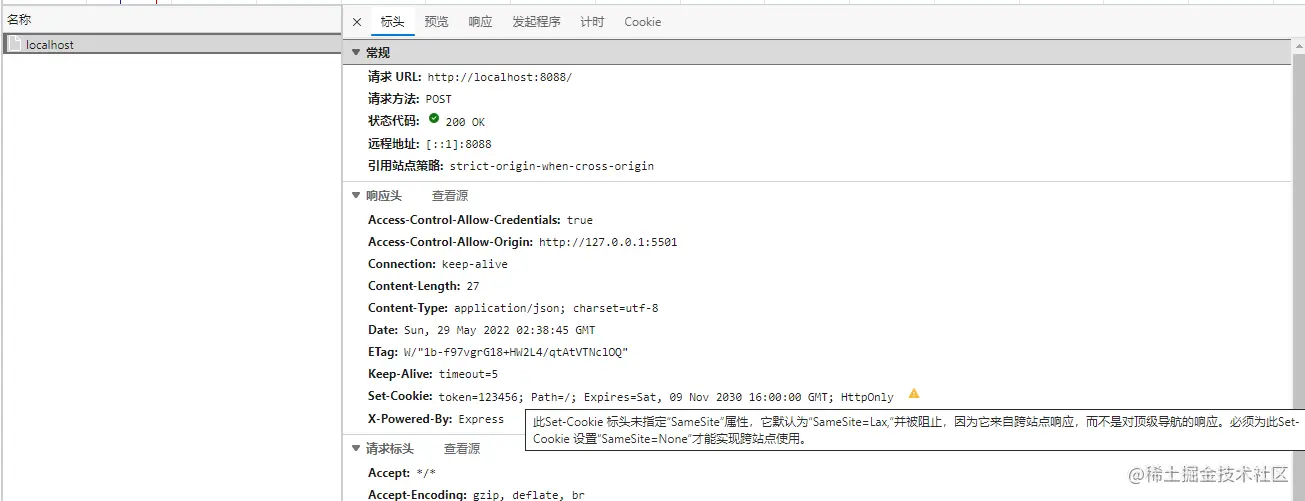Viewport: 1305px width, 501px height.
Task: Open the Cookie tab
Action: (x=642, y=22)
